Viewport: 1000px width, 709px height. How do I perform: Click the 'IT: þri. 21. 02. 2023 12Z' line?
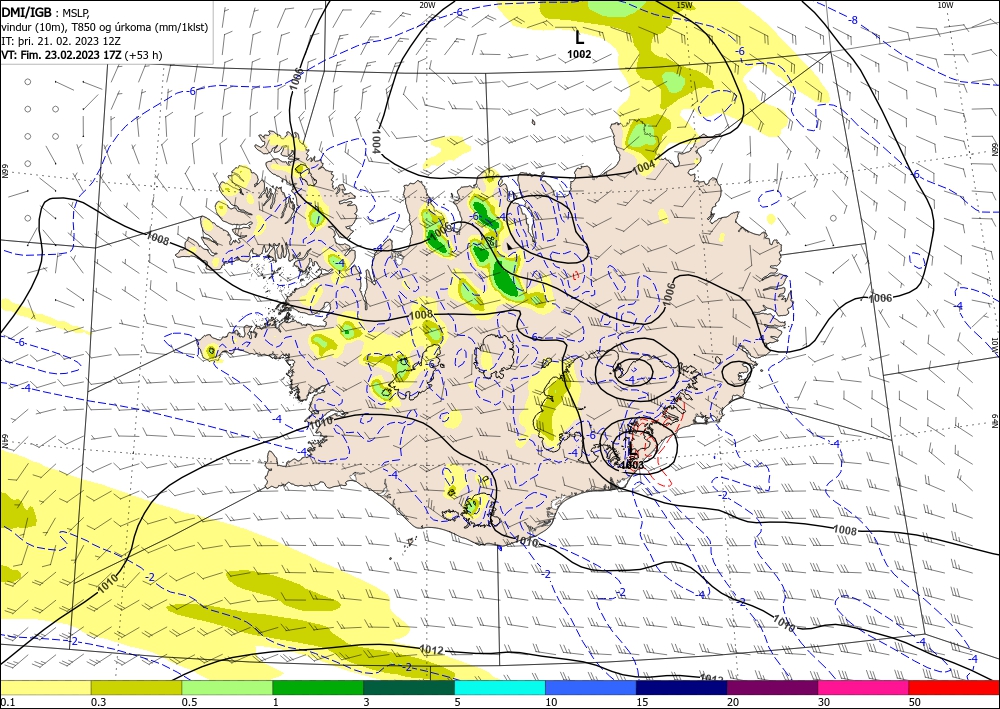(61, 41)
